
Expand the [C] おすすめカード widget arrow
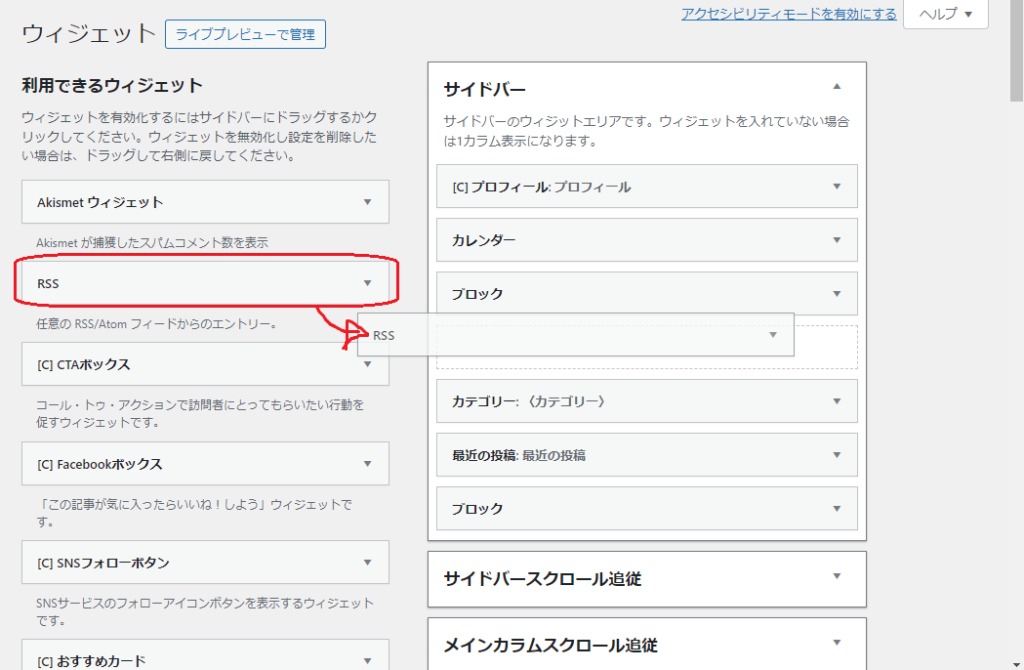coord(367,660)
